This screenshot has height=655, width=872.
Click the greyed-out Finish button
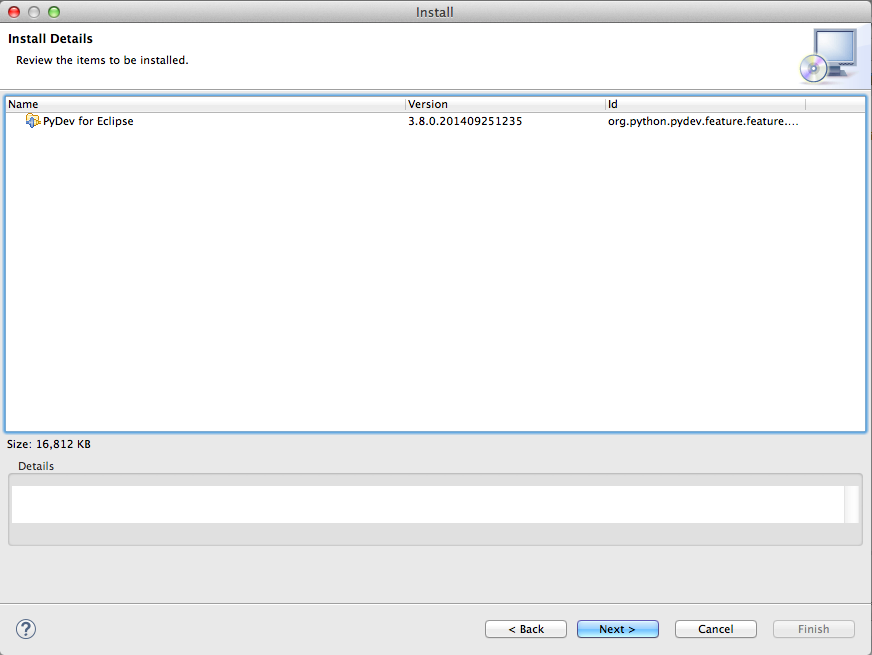click(x=813, y=629)
